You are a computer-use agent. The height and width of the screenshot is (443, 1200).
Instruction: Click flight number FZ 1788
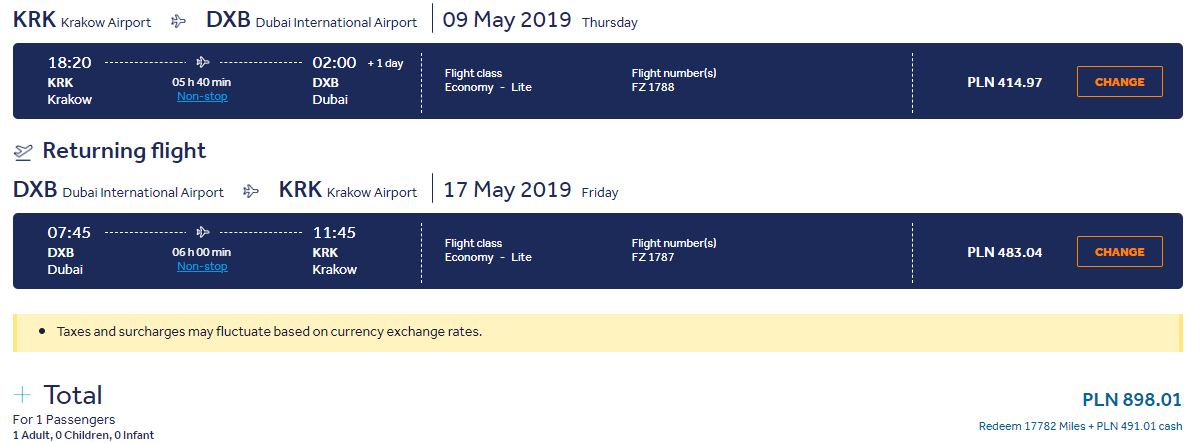pyautogui.click(x=653, y=87)
